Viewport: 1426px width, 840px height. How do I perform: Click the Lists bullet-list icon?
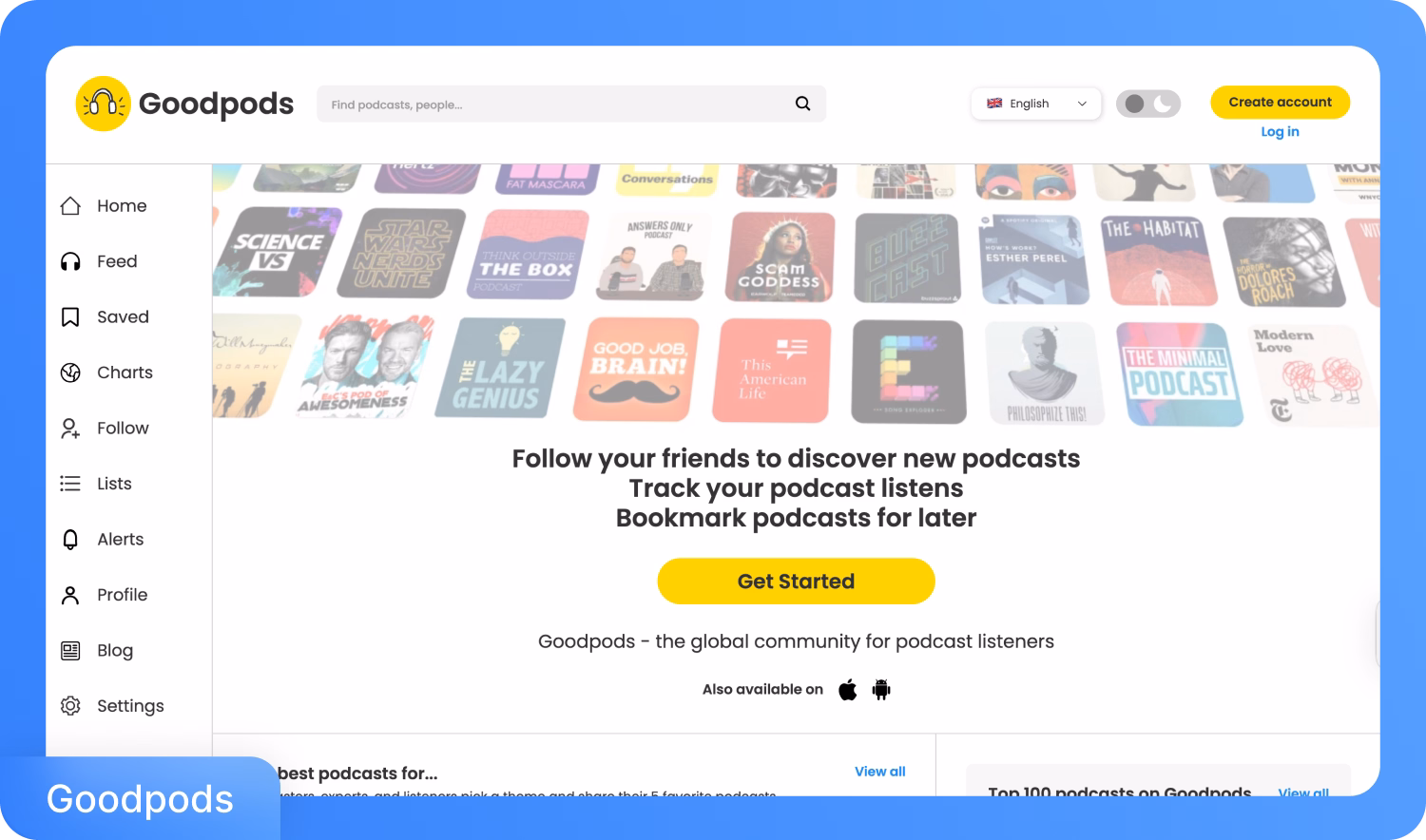[x=70, y=484]
